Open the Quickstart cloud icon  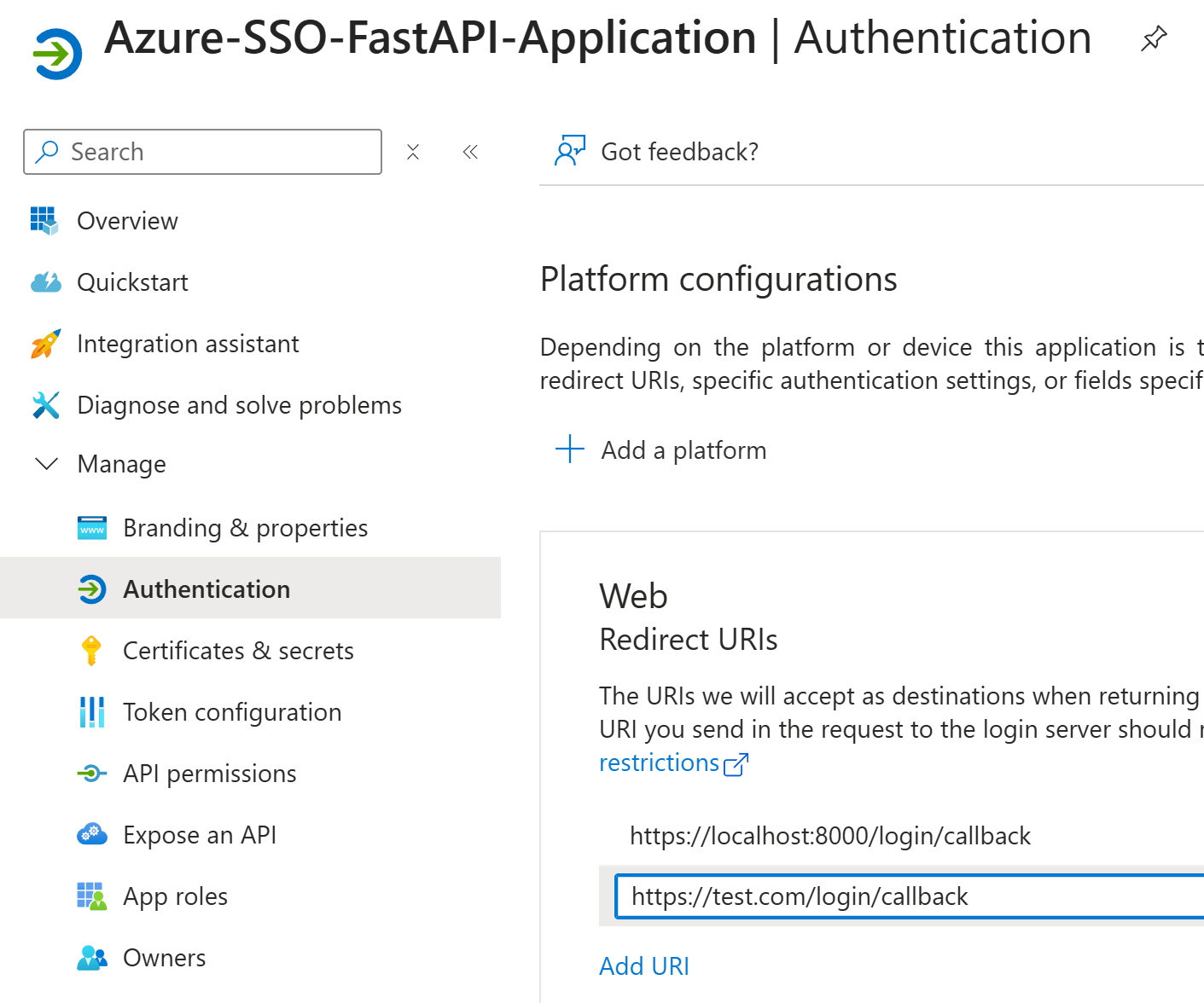[46, 282]
